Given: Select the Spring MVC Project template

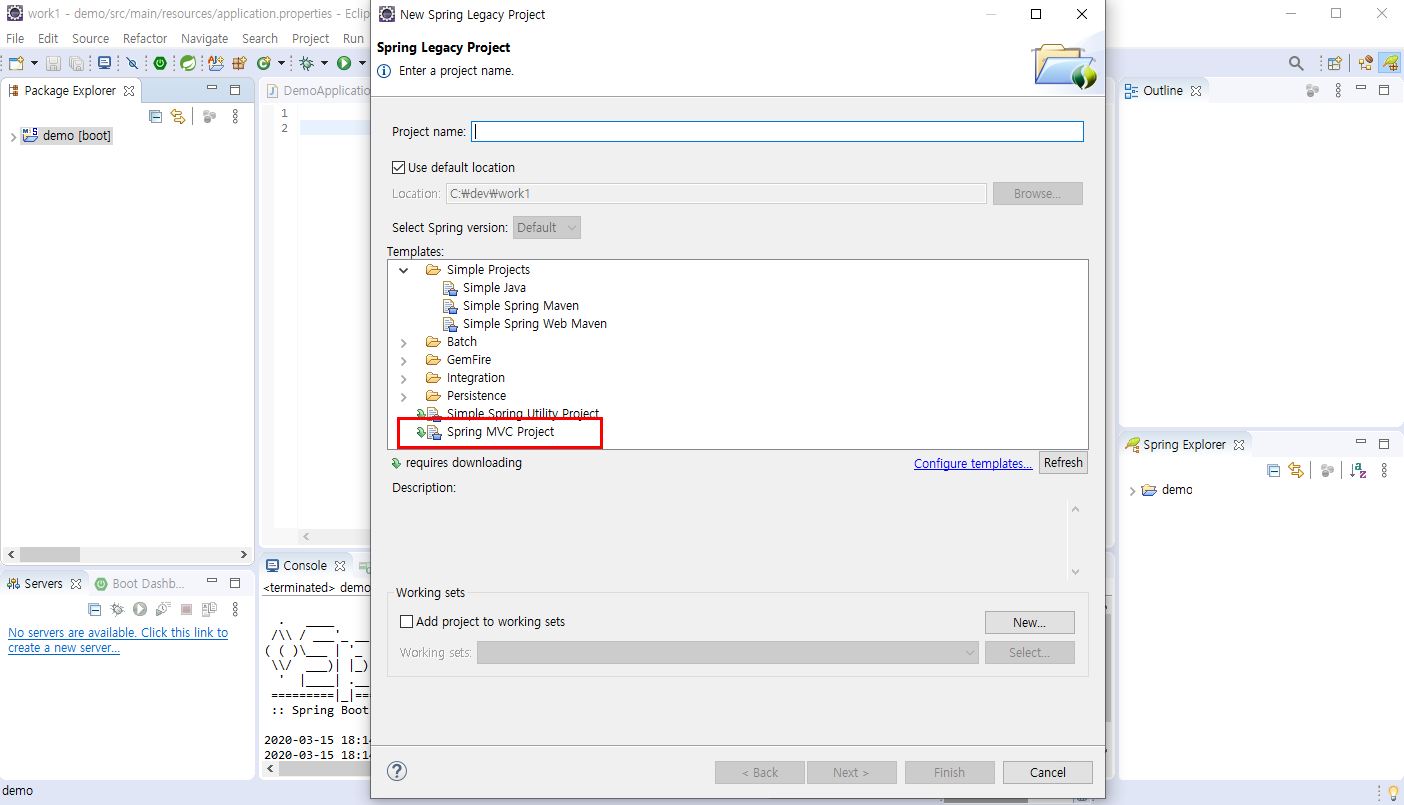Looking at the screenshot, I should (x=500, y=432).
